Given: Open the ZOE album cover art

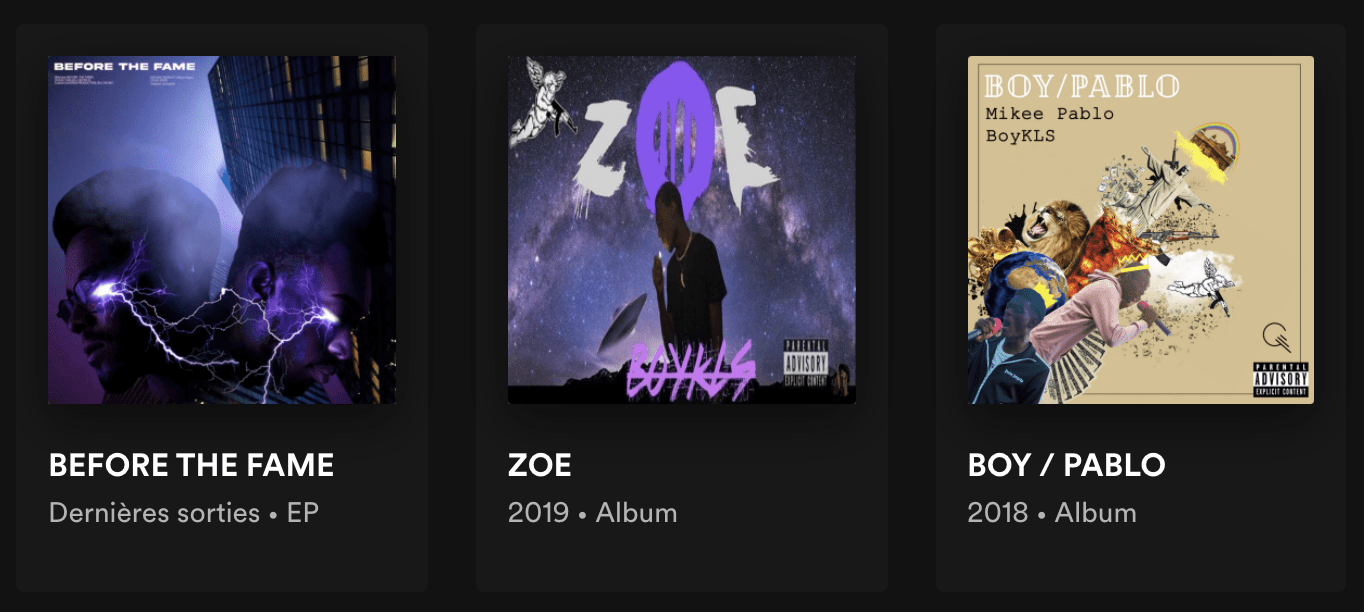Looking at the screenshot, I should pyautogui.click(x=682, y=230).
